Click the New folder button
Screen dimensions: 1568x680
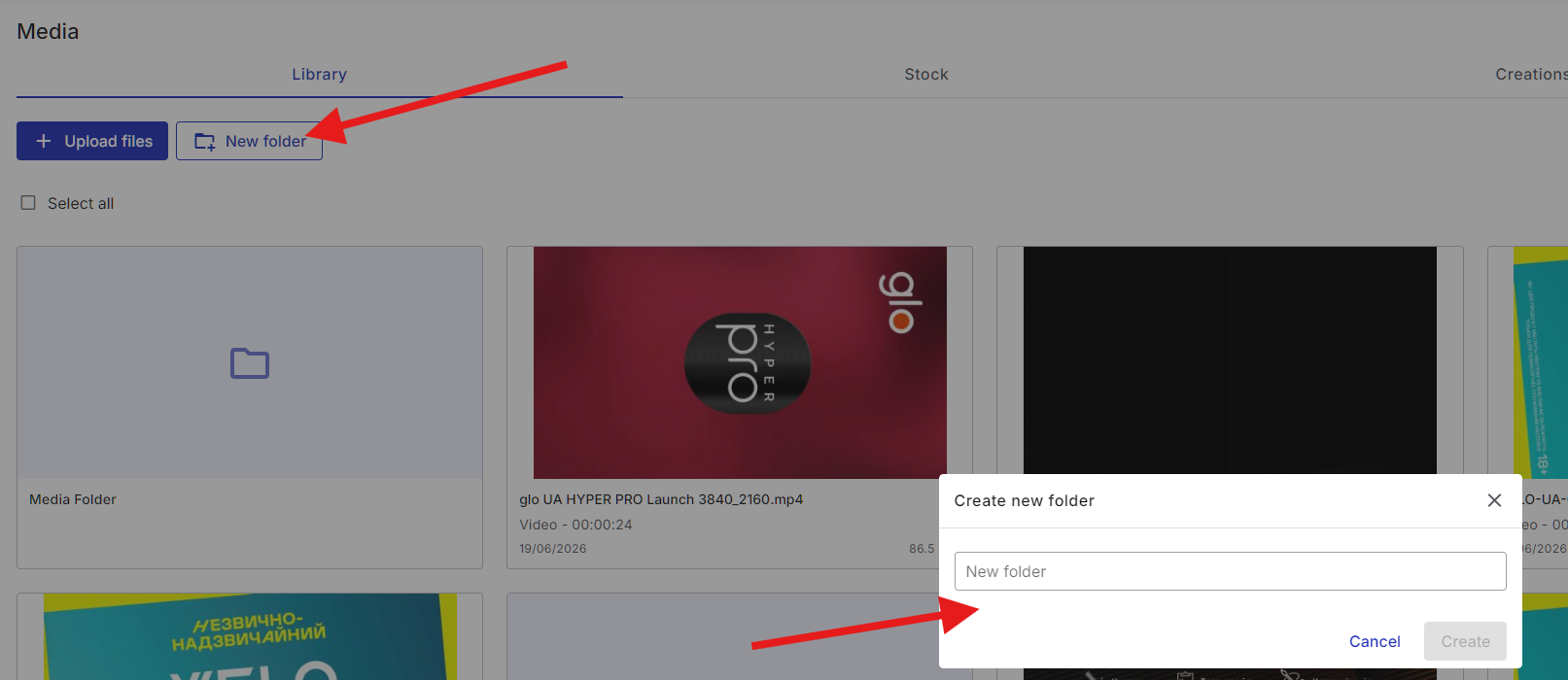point(249,141)
